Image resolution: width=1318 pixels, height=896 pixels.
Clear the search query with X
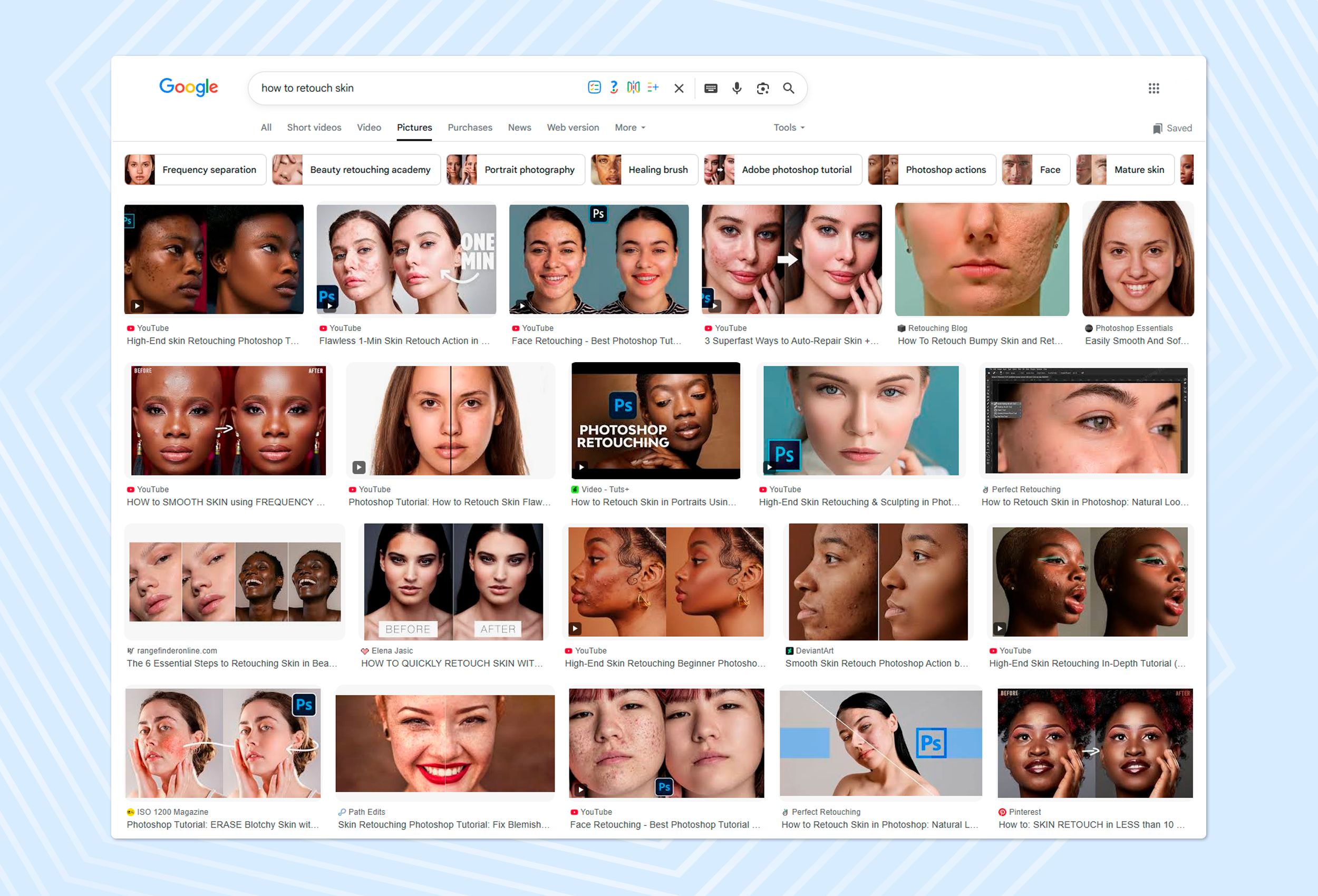[x=679, y=88]
